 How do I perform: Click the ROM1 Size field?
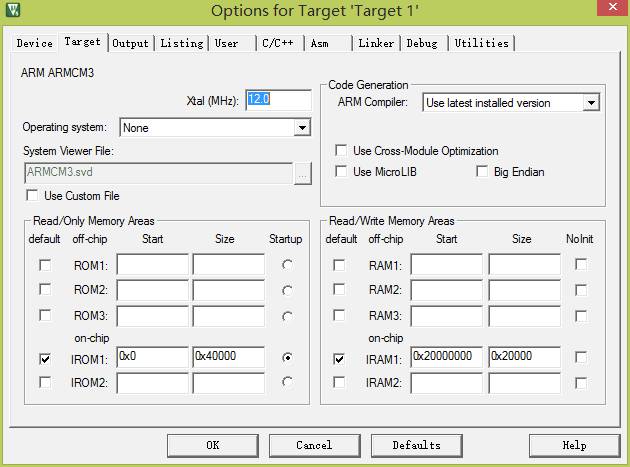click(228, 264)
